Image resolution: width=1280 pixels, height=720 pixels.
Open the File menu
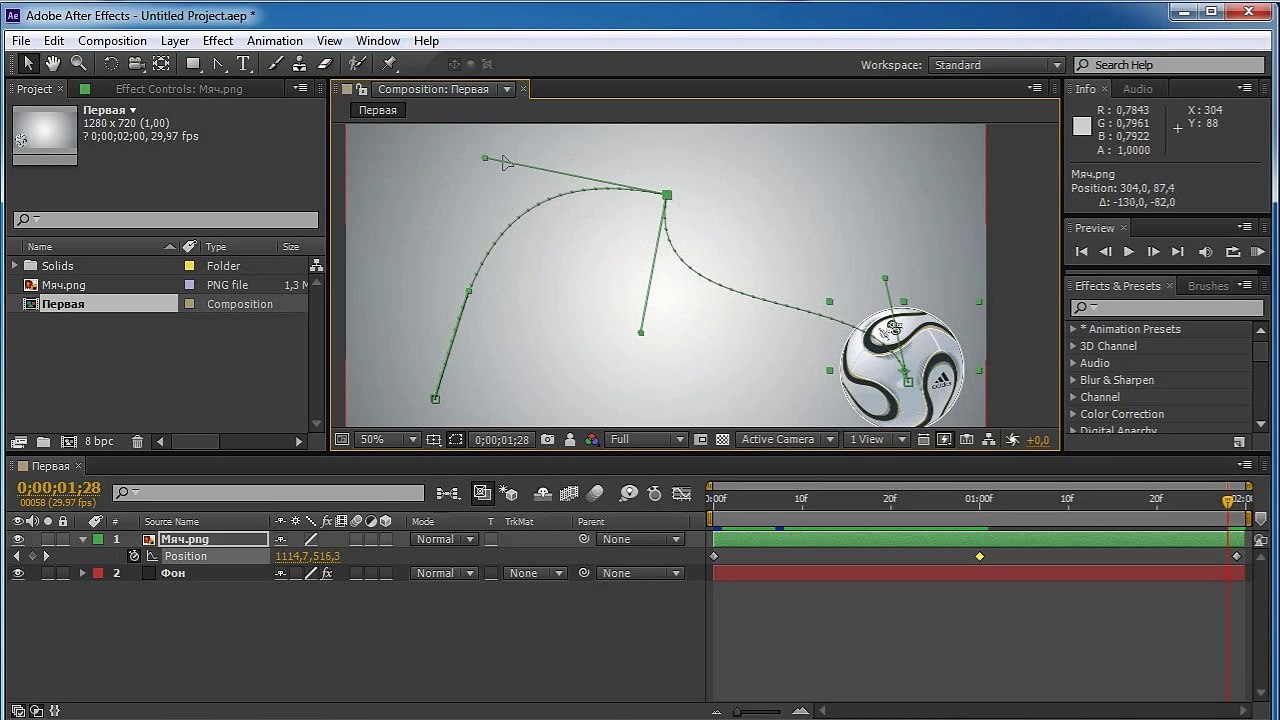21,41
